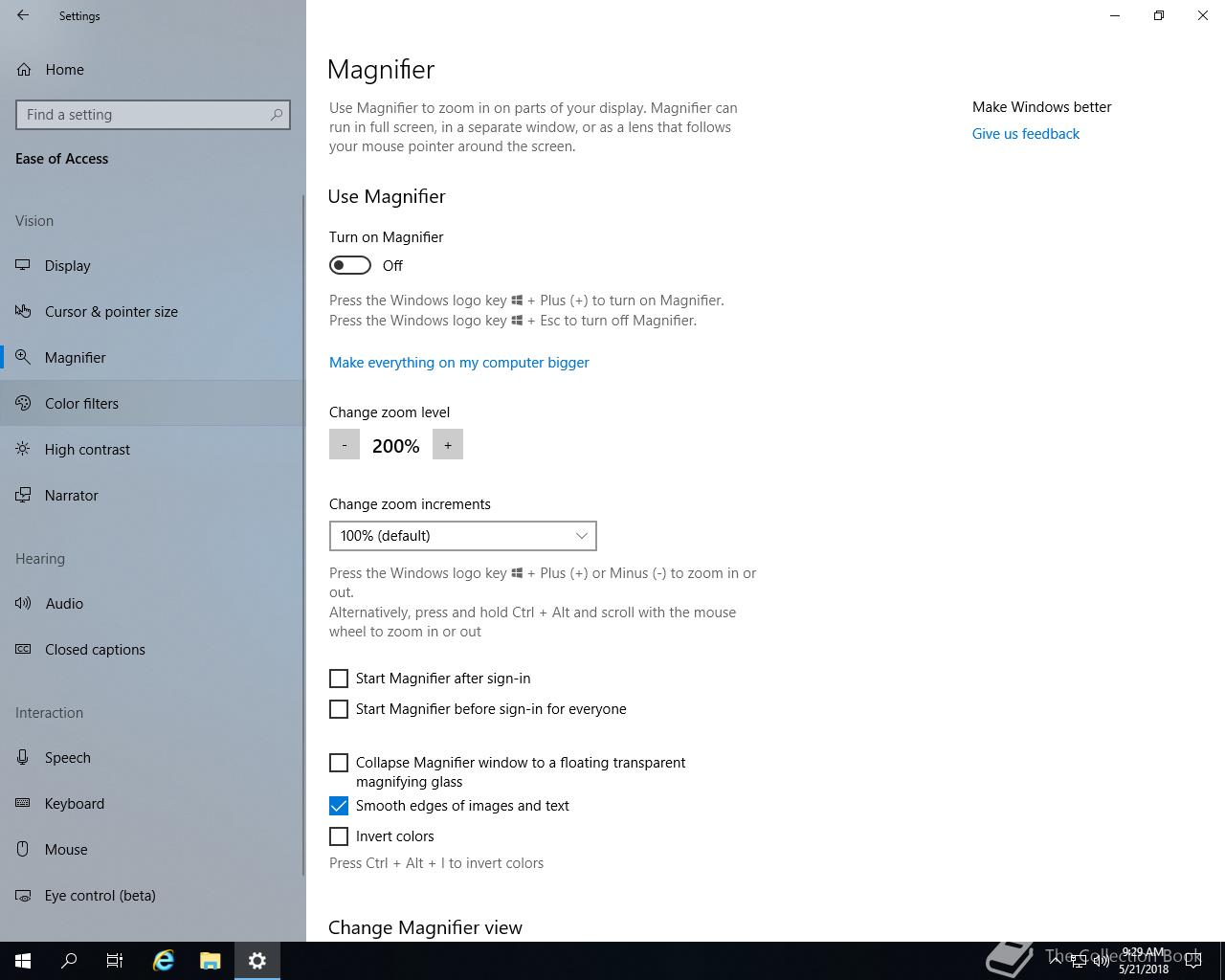This screenshot has height=980, width=1225.
Task: Click the Narrator icon
Action: click(x=23, y=495)
